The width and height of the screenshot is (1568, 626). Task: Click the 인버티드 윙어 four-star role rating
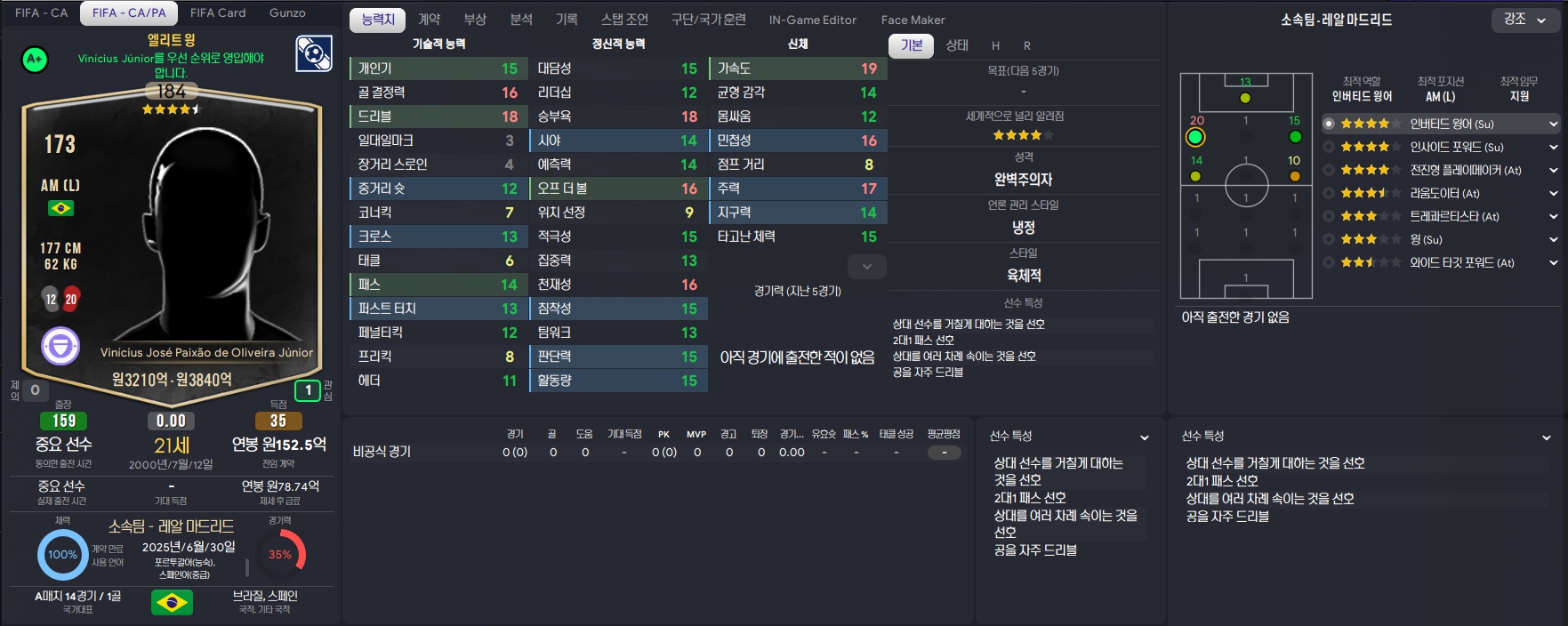point(1371,124)
